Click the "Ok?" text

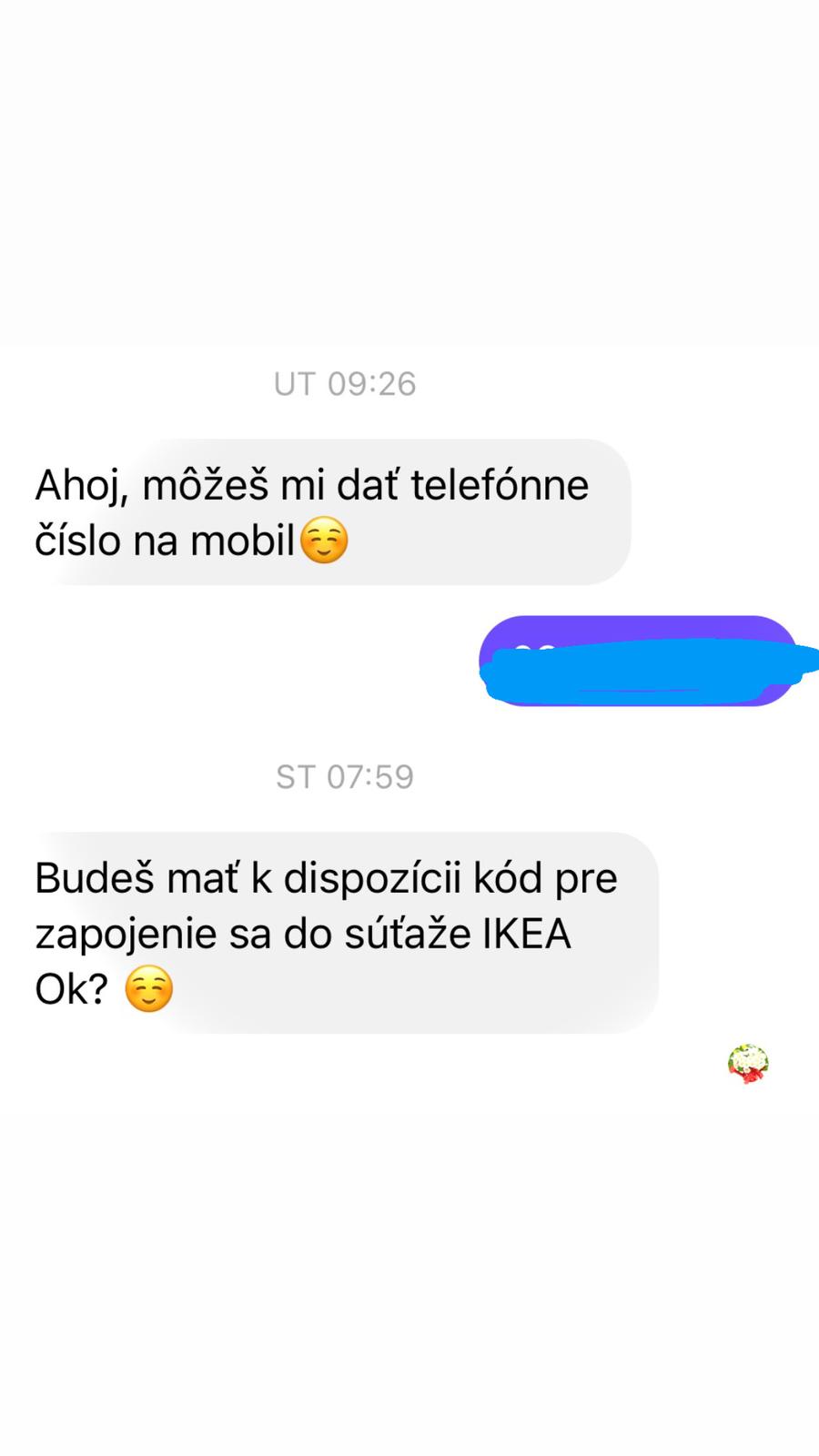coord(72,989)
